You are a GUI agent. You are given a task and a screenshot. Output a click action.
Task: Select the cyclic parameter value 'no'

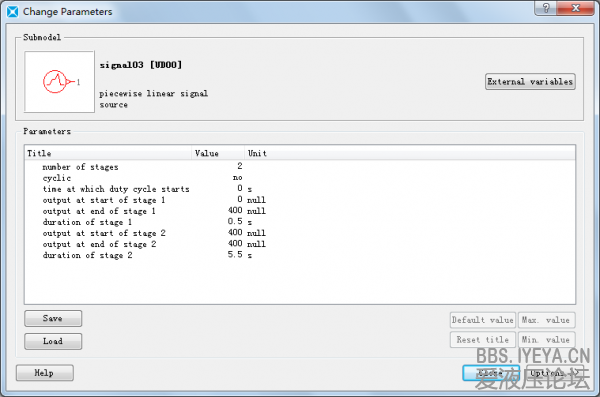pos(238,178)
